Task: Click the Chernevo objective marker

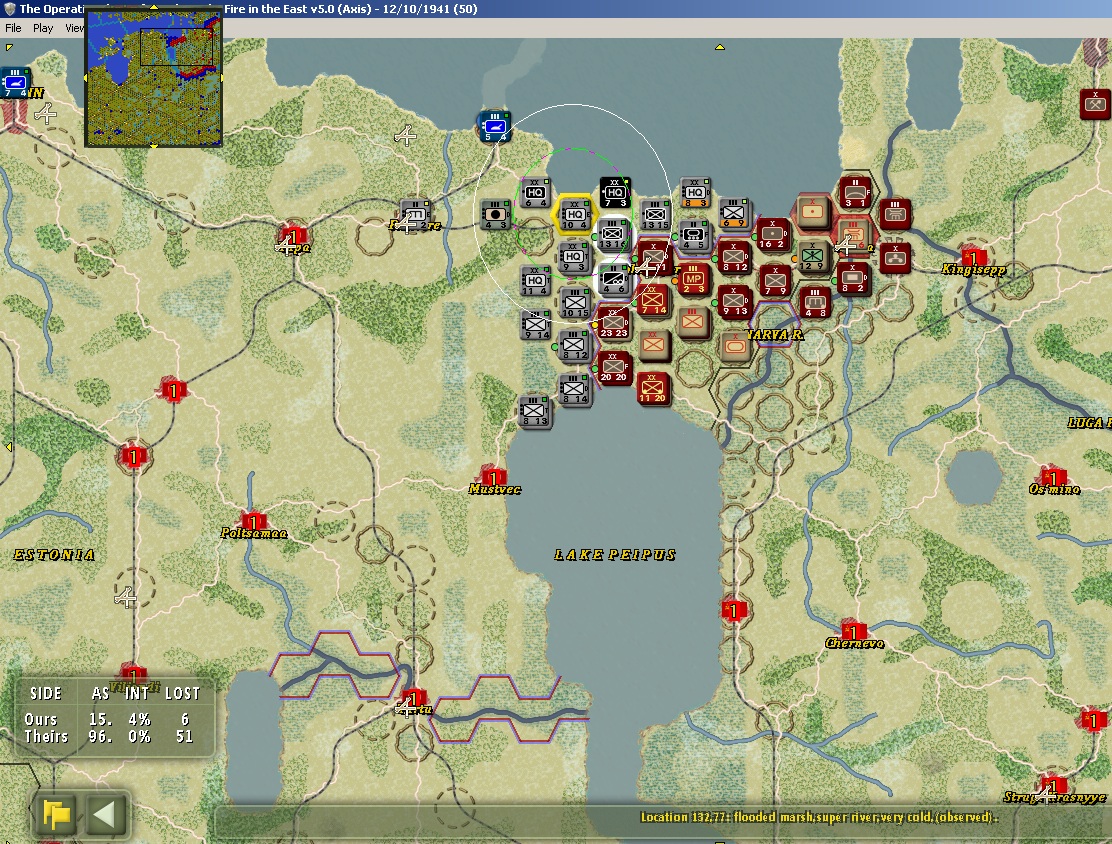Action: 854,631
